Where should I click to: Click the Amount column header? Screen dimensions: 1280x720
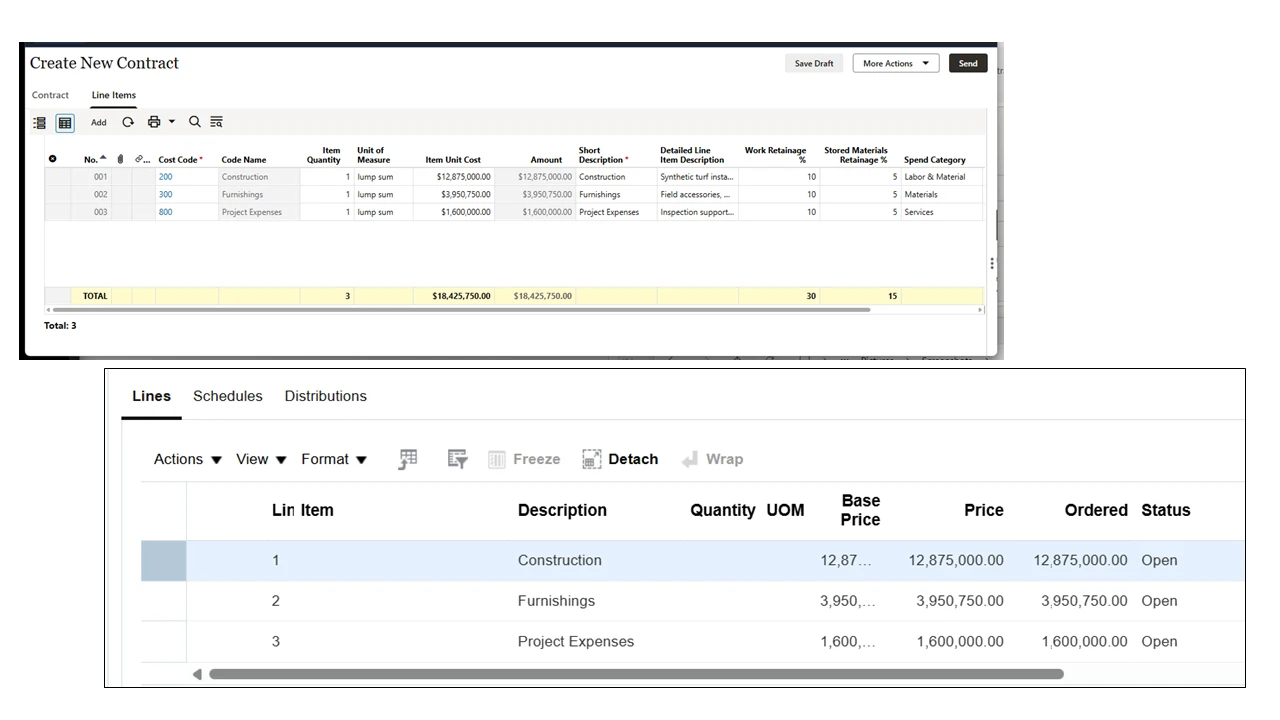546,160
